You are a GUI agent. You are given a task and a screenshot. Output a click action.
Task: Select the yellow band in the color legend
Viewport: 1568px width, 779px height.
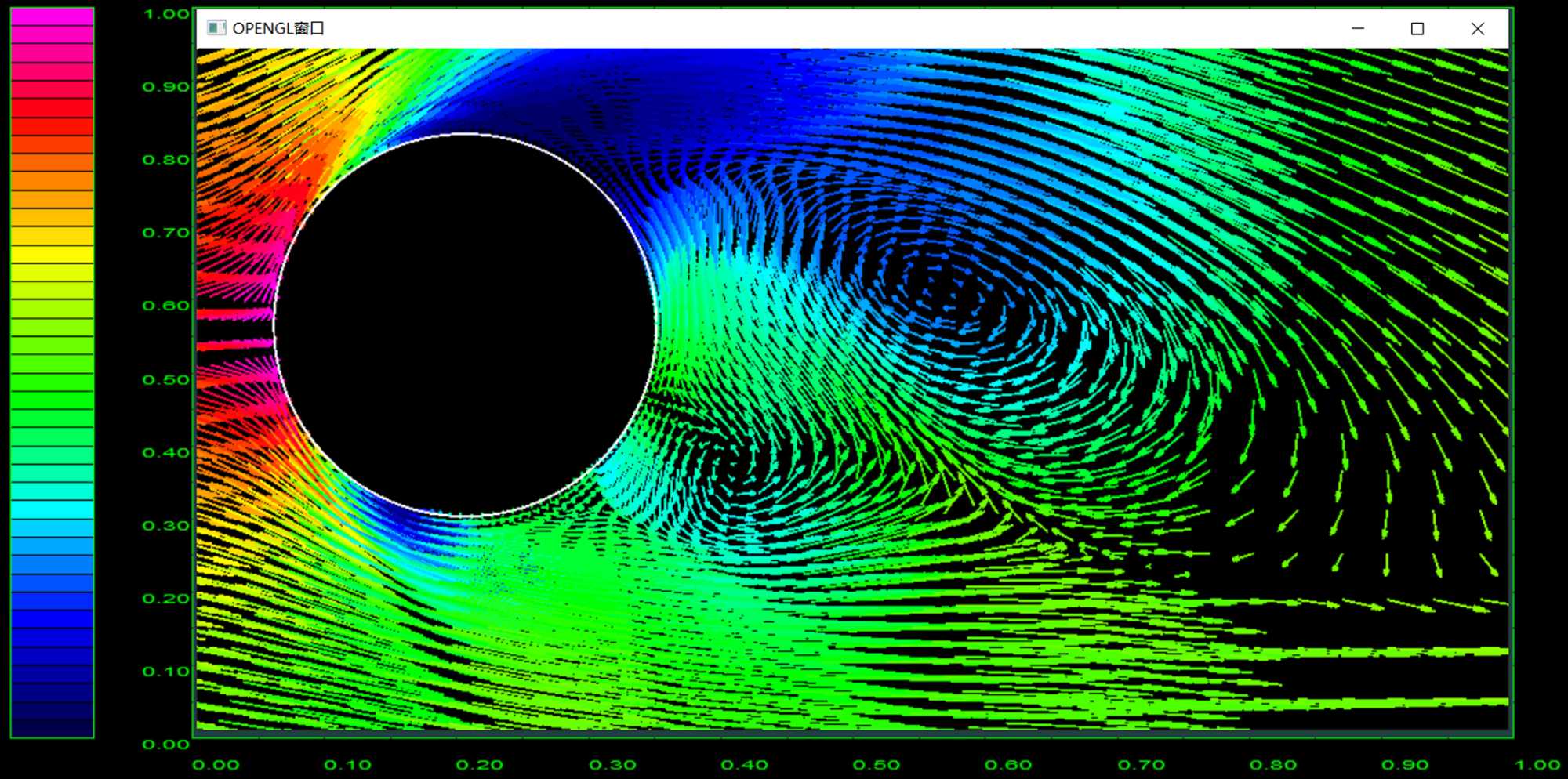[53, 254]
